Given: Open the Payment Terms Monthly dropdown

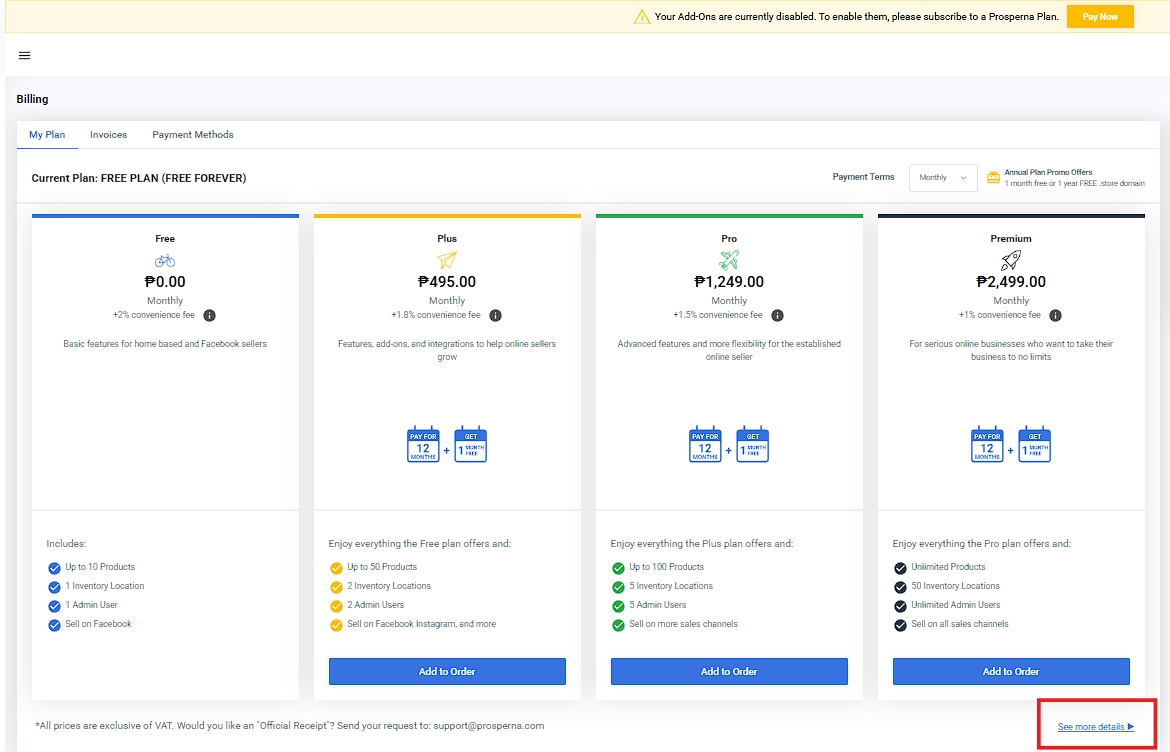Looking at the screenshot, I should point(942,178).
